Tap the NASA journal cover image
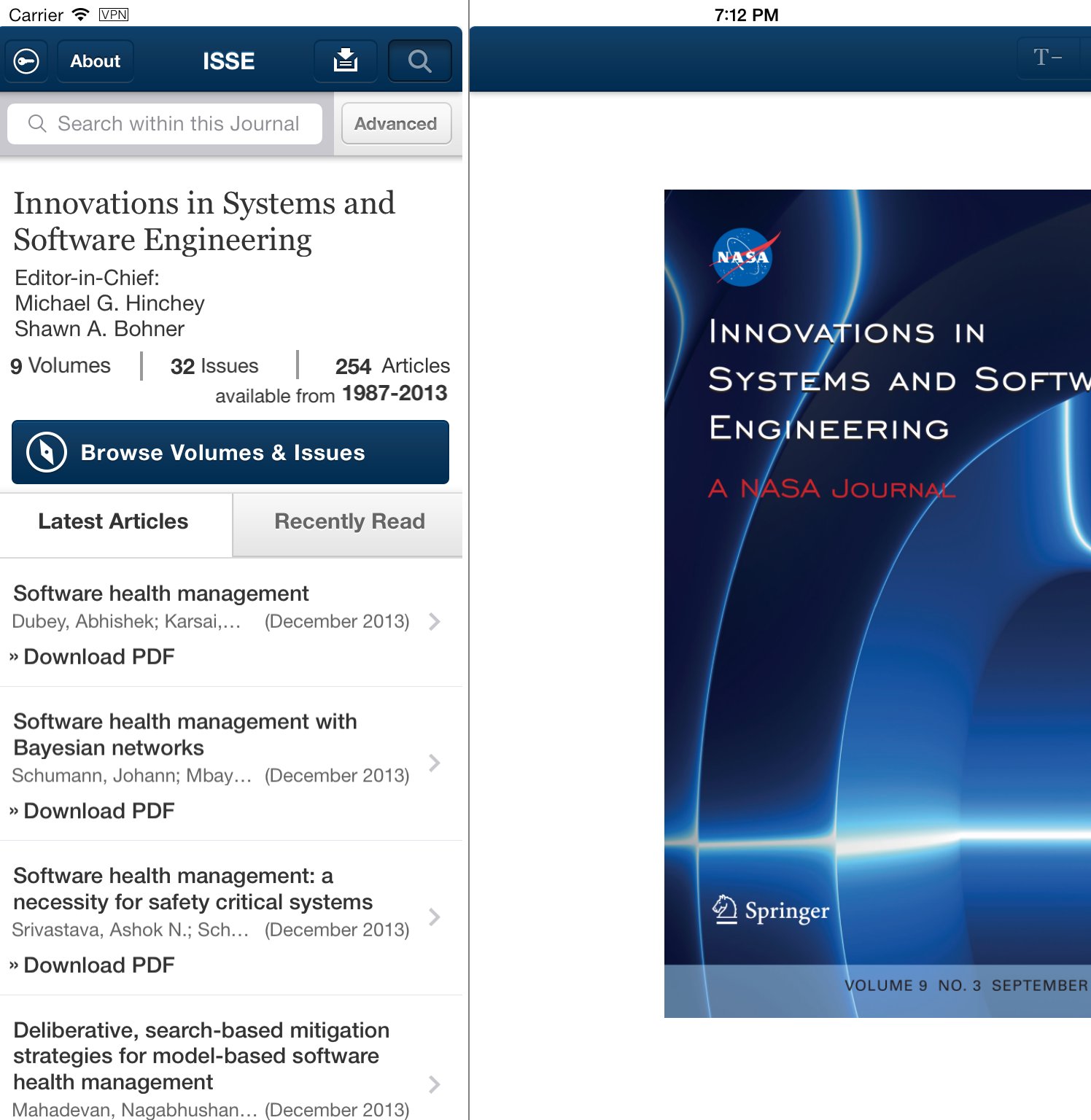The image size is (1091, 1120). point(877,604)
